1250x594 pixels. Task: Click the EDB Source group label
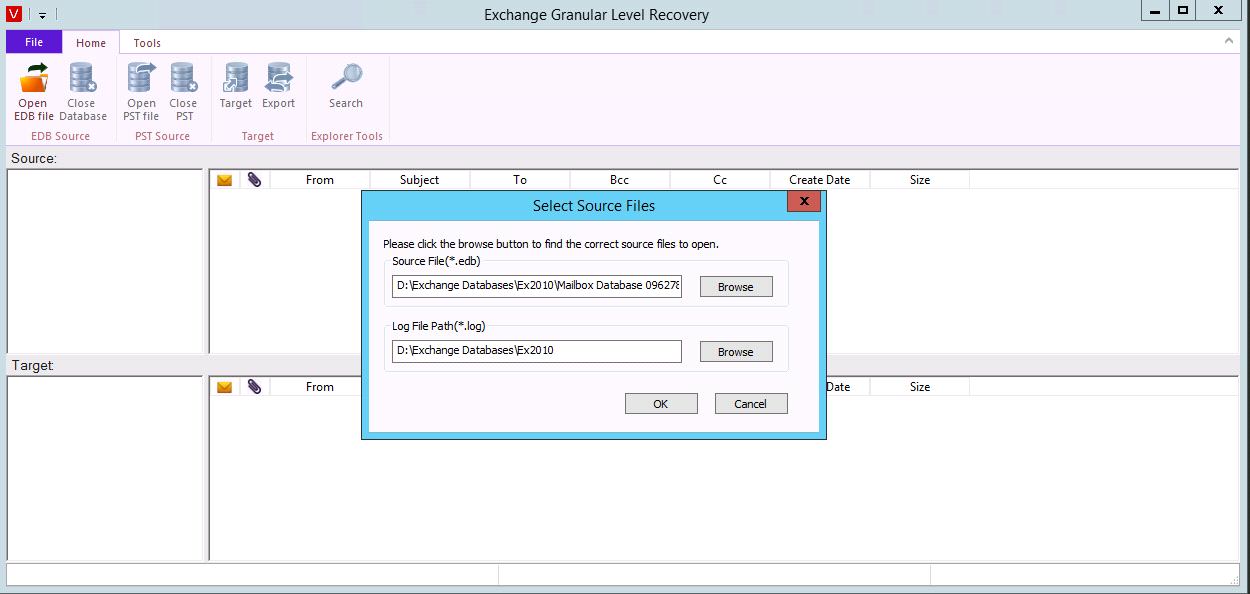pyautogui.click(x=60, y=136)
